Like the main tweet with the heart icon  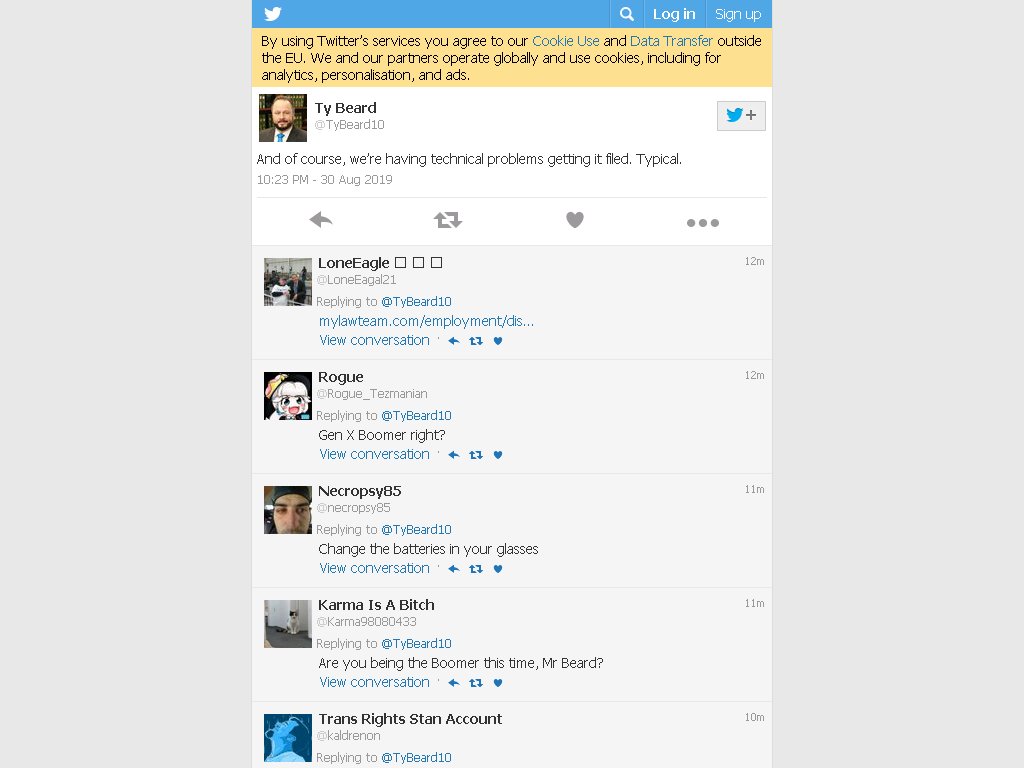(x=575, y=220)
